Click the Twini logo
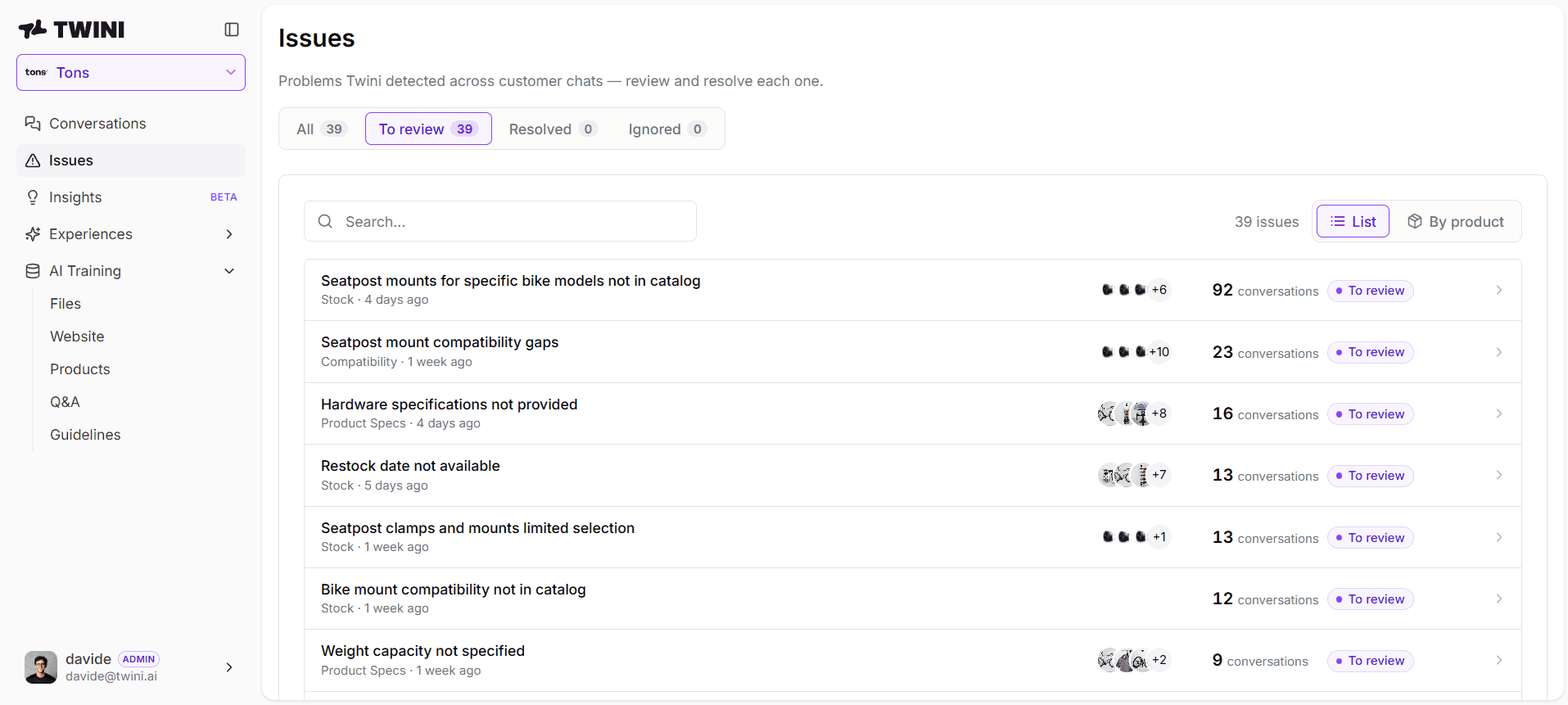 [72, 29]
